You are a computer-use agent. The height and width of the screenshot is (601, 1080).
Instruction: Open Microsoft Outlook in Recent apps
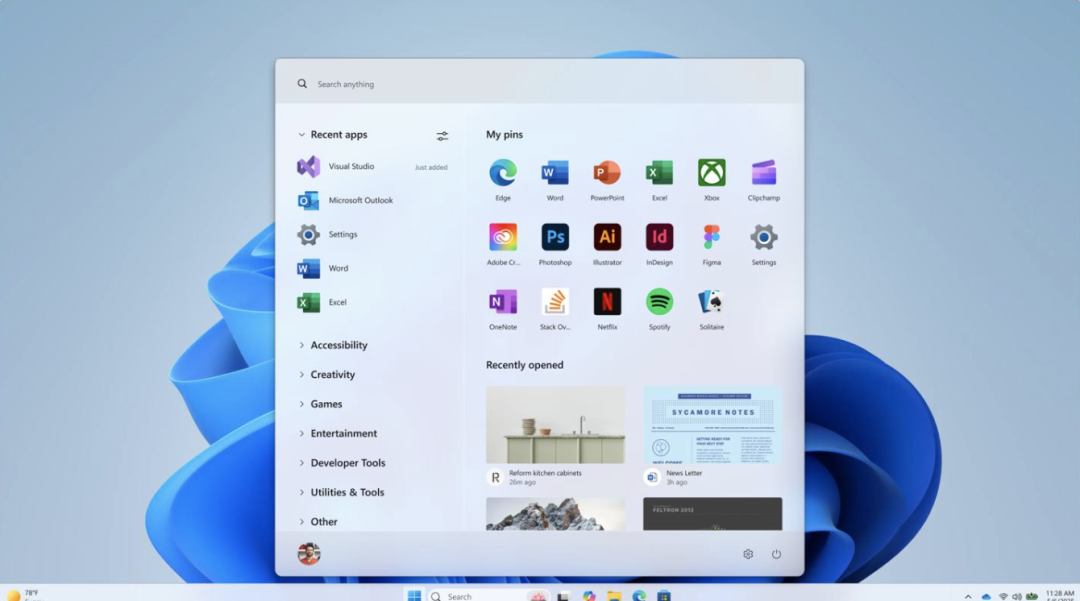coord(372,200)
